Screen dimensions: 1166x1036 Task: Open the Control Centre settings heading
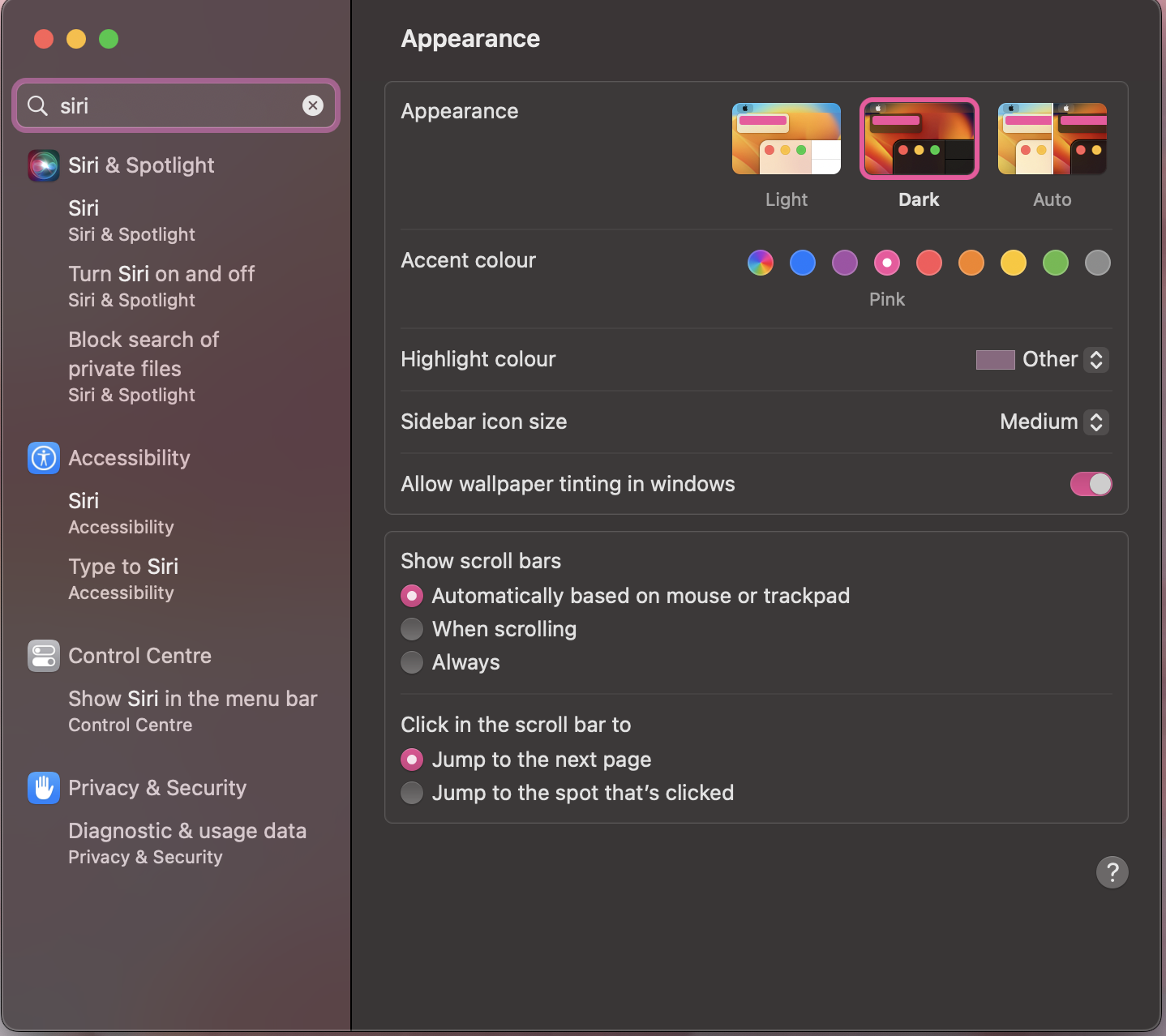139,656
